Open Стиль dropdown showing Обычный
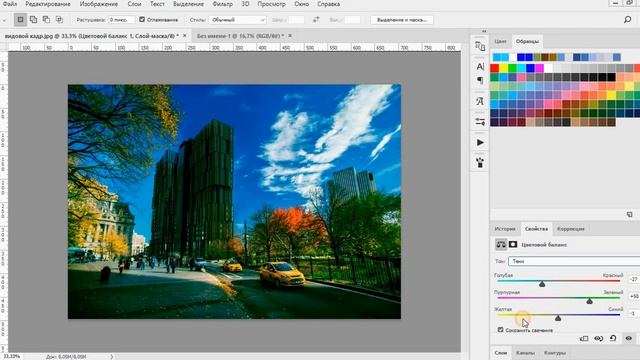 coord(238,20)
